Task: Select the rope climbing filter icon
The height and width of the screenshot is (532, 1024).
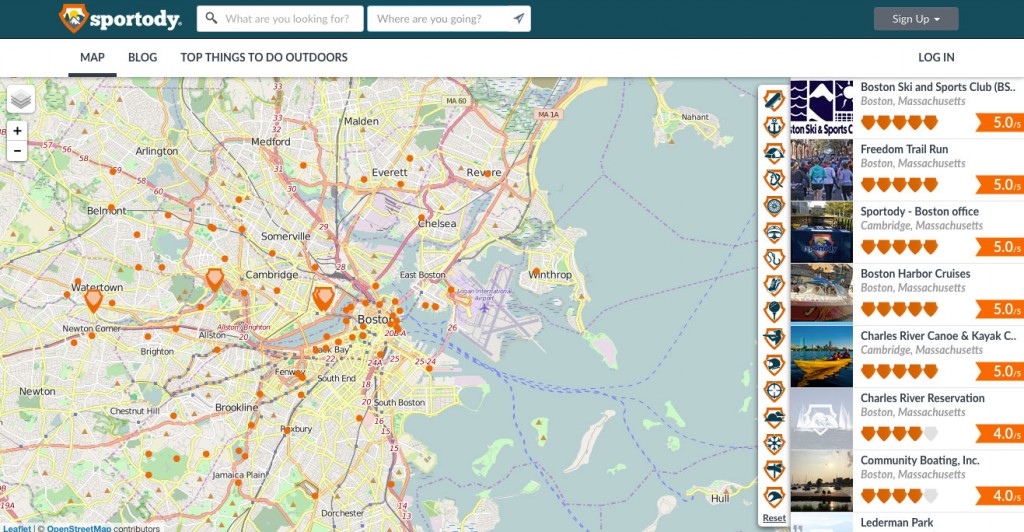Action: pyautogui.click(x=774, y=179)
